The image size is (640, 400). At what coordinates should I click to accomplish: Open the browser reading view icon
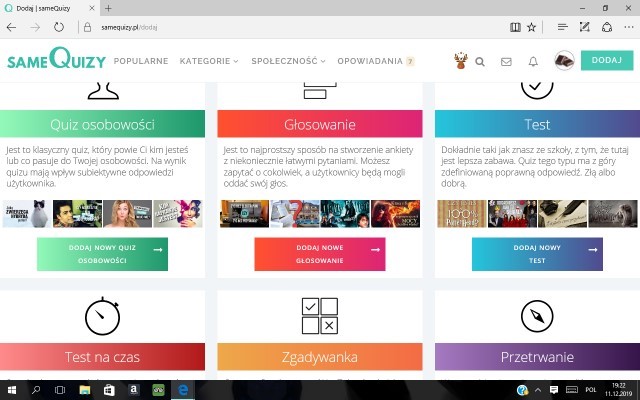click(515, 27)
